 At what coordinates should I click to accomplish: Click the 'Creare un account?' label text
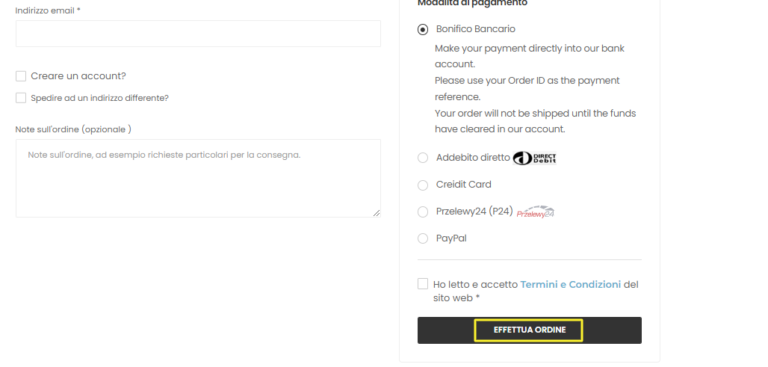pyautogui.click(x=78, y=76)
